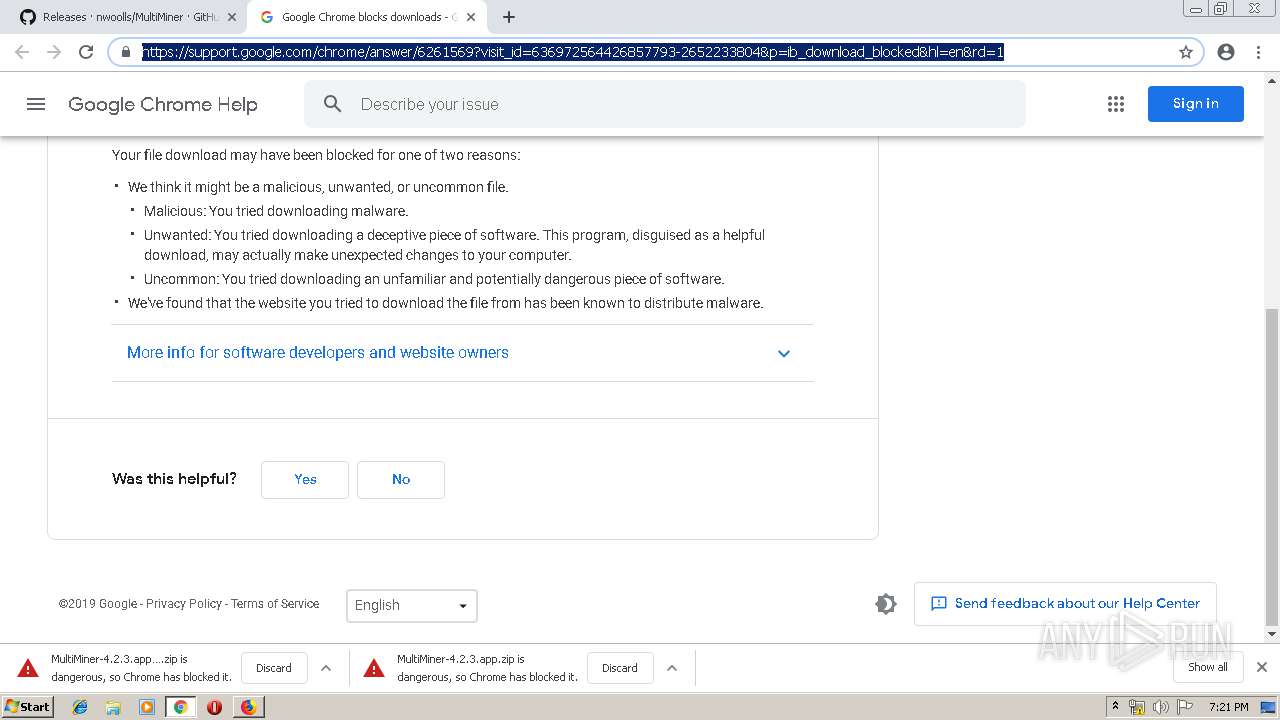1280x720 pixels.
Task: Open Chrome's three-dot menu
Action: 1258,52
